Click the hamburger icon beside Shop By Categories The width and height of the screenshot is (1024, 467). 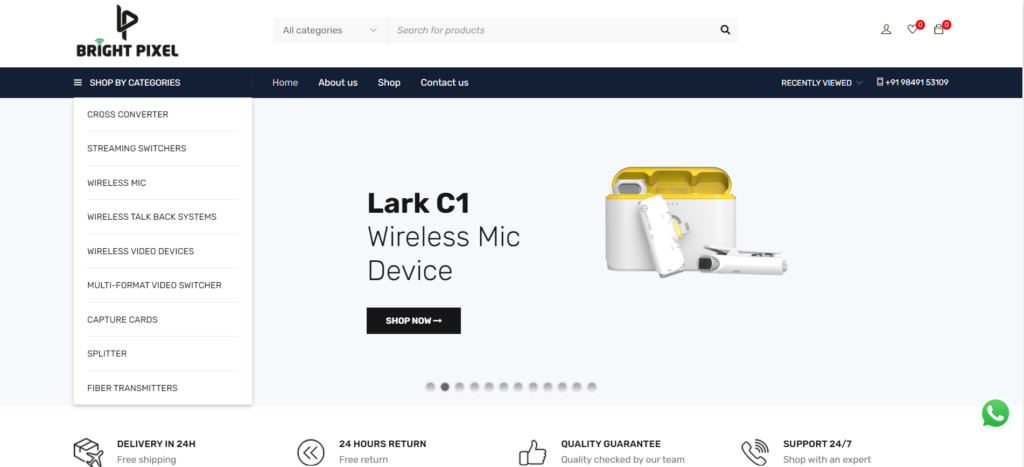[x=78, y=83]
